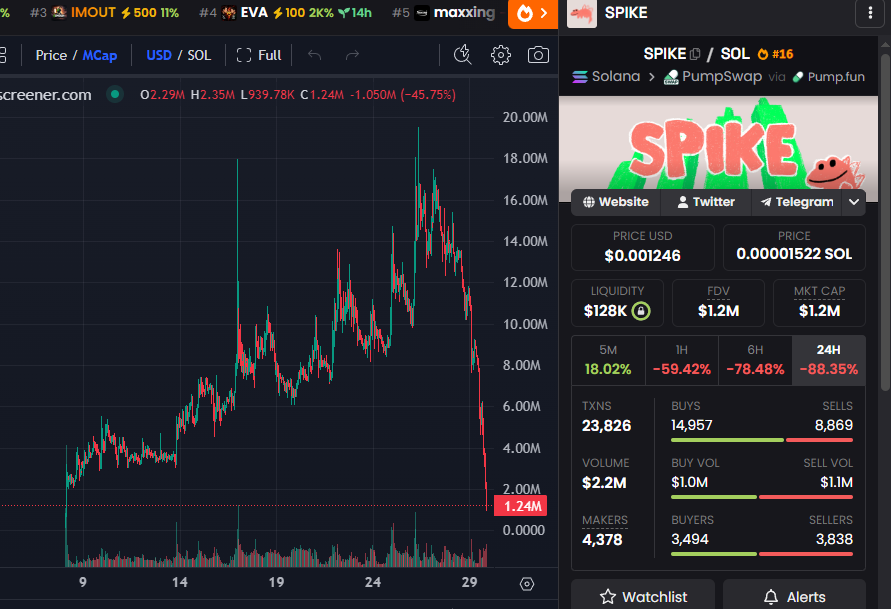Click the FDV $1.2M value

click(x=718, y=311)
